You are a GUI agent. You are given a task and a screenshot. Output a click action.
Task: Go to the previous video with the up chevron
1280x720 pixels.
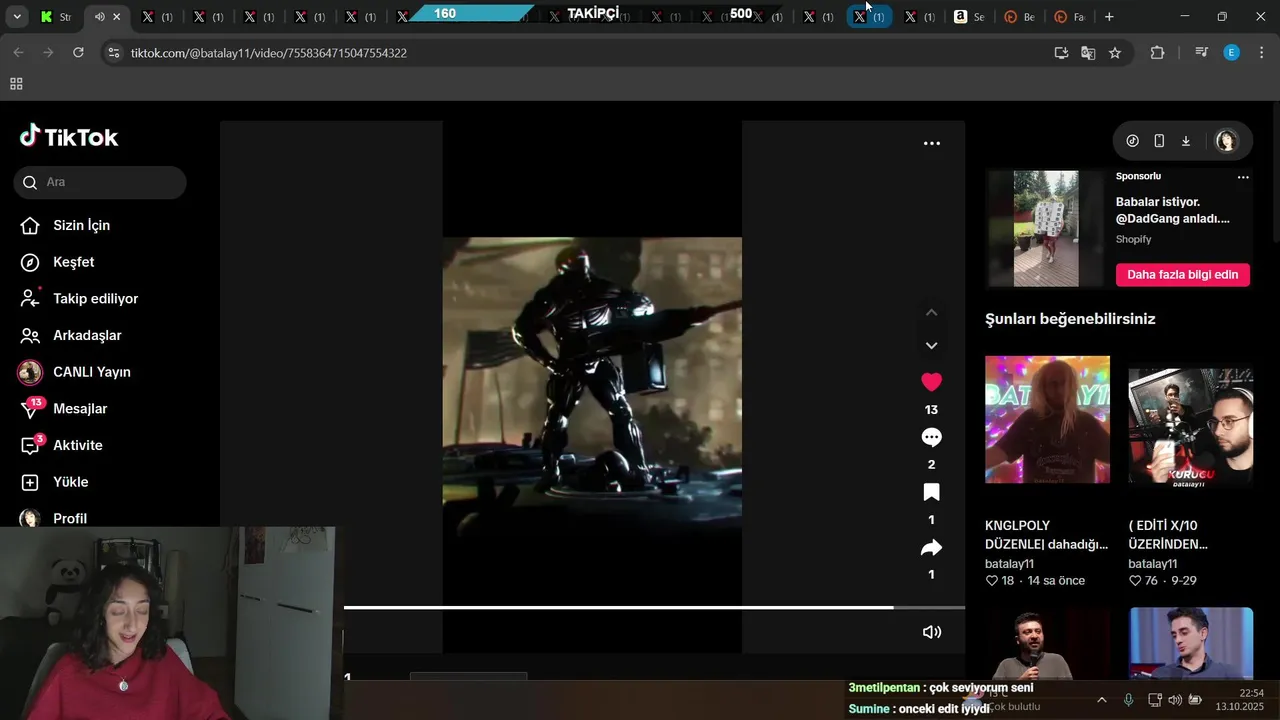click(931, 313)
